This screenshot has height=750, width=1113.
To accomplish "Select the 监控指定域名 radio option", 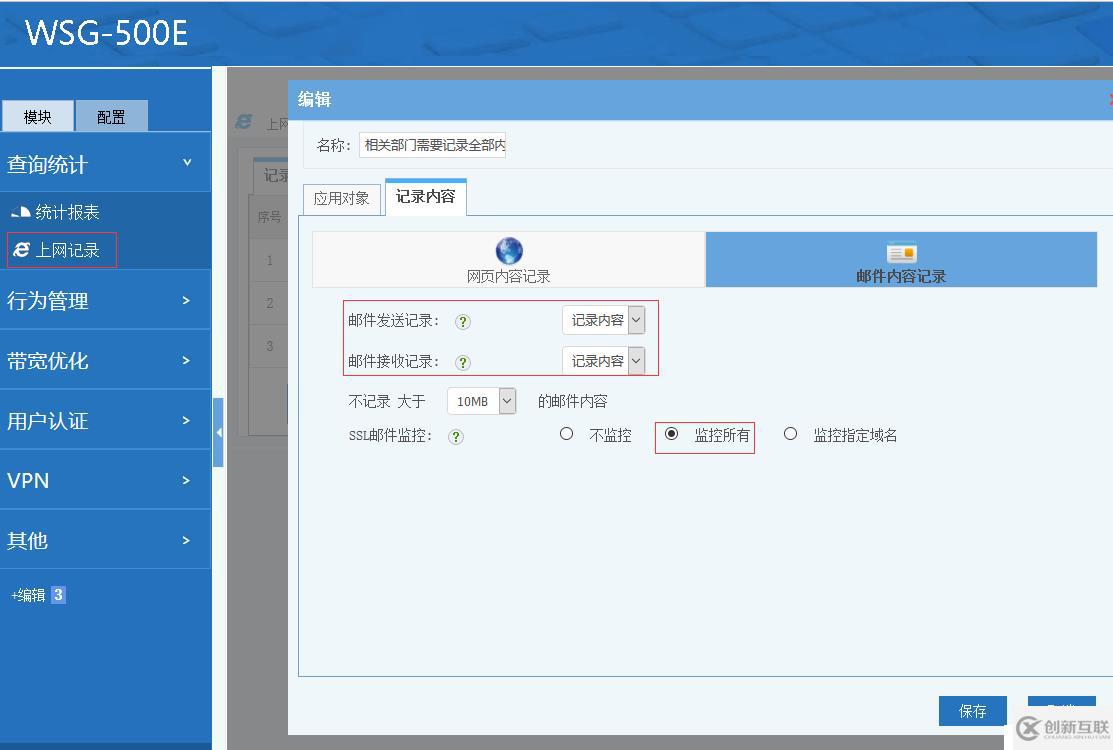I will 790,434.
